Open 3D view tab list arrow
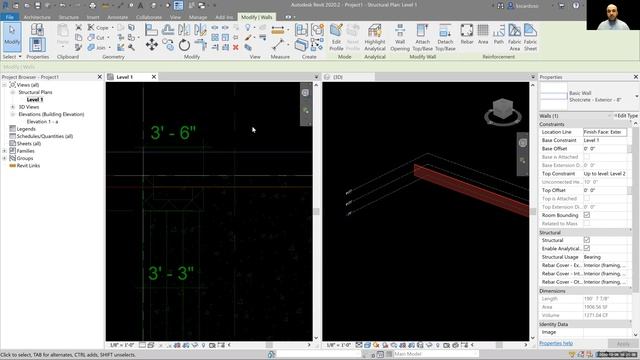Image resolution: width=640 pixels, height=360 pixels. pyautogui.click(x=533, y=77)
